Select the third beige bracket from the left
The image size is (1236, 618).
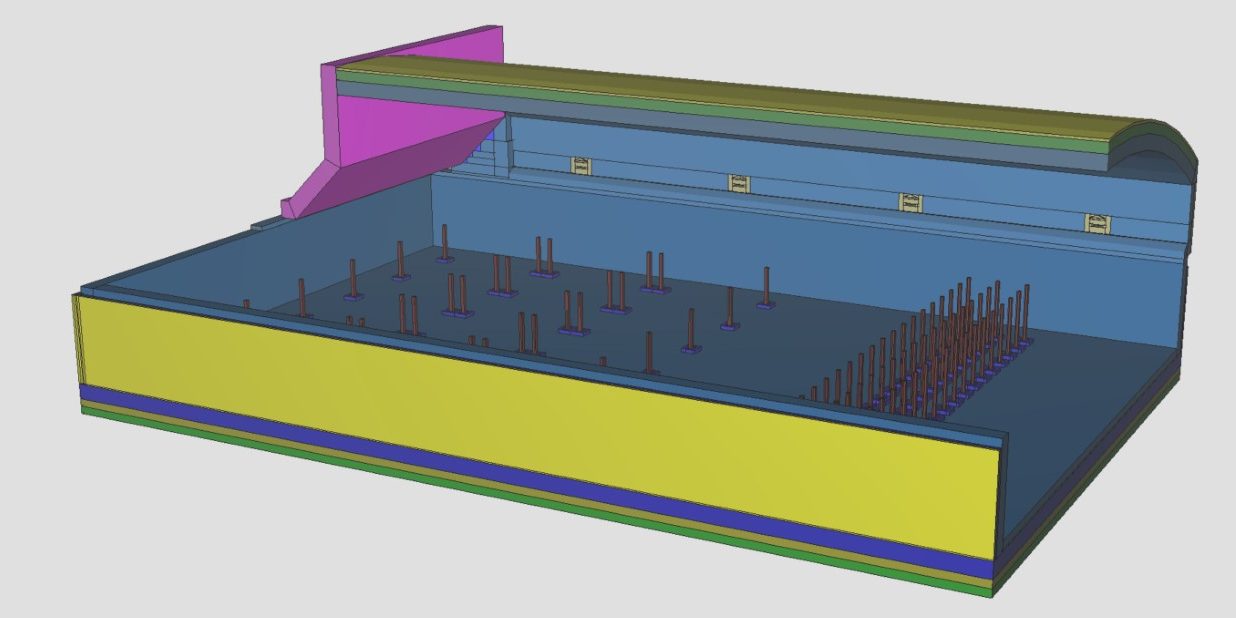pyautogui.click(x=910, y=202)
